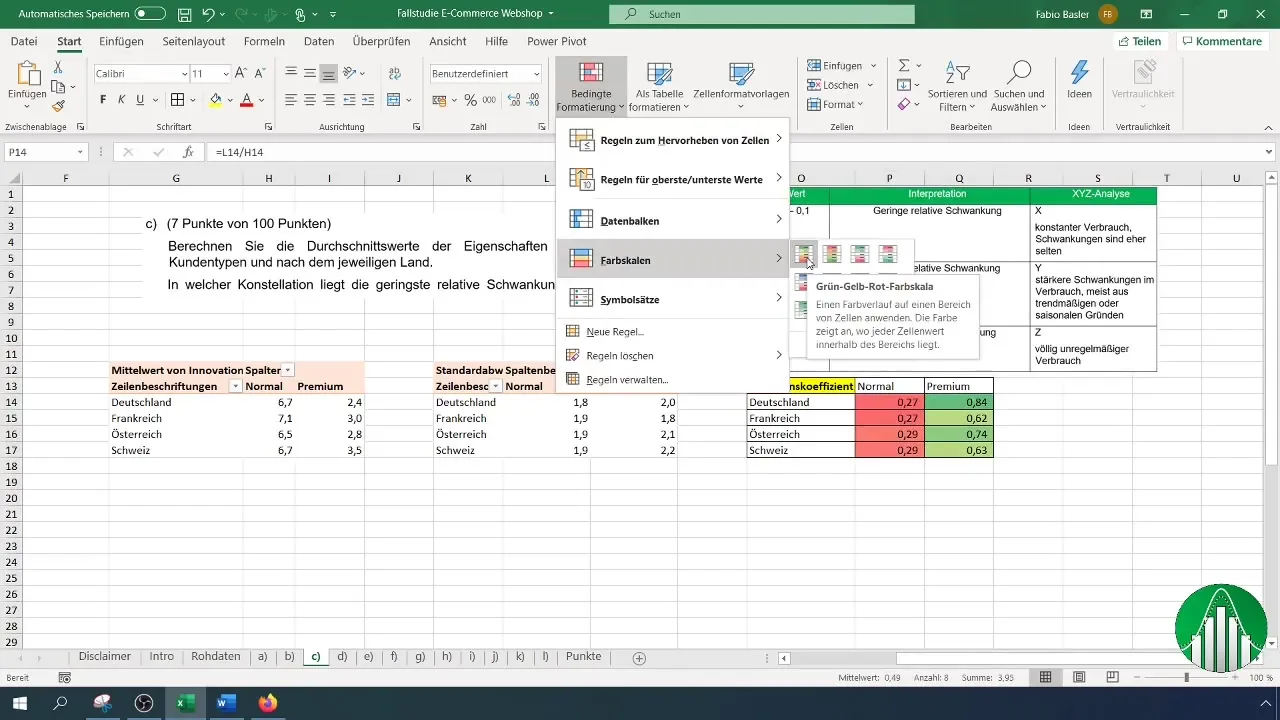Increase font size with larger A icon
The width and height of the screenshot is (1280, 720).
tap(240, 73)
